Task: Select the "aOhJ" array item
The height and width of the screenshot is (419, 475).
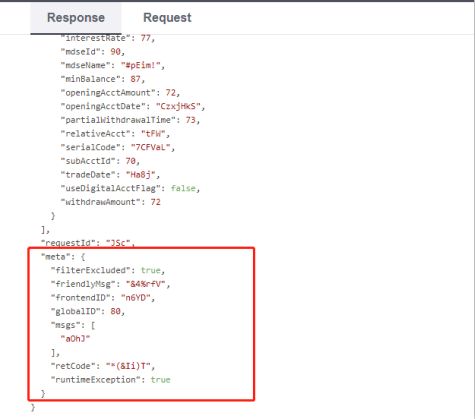Action: click(76, 339)
